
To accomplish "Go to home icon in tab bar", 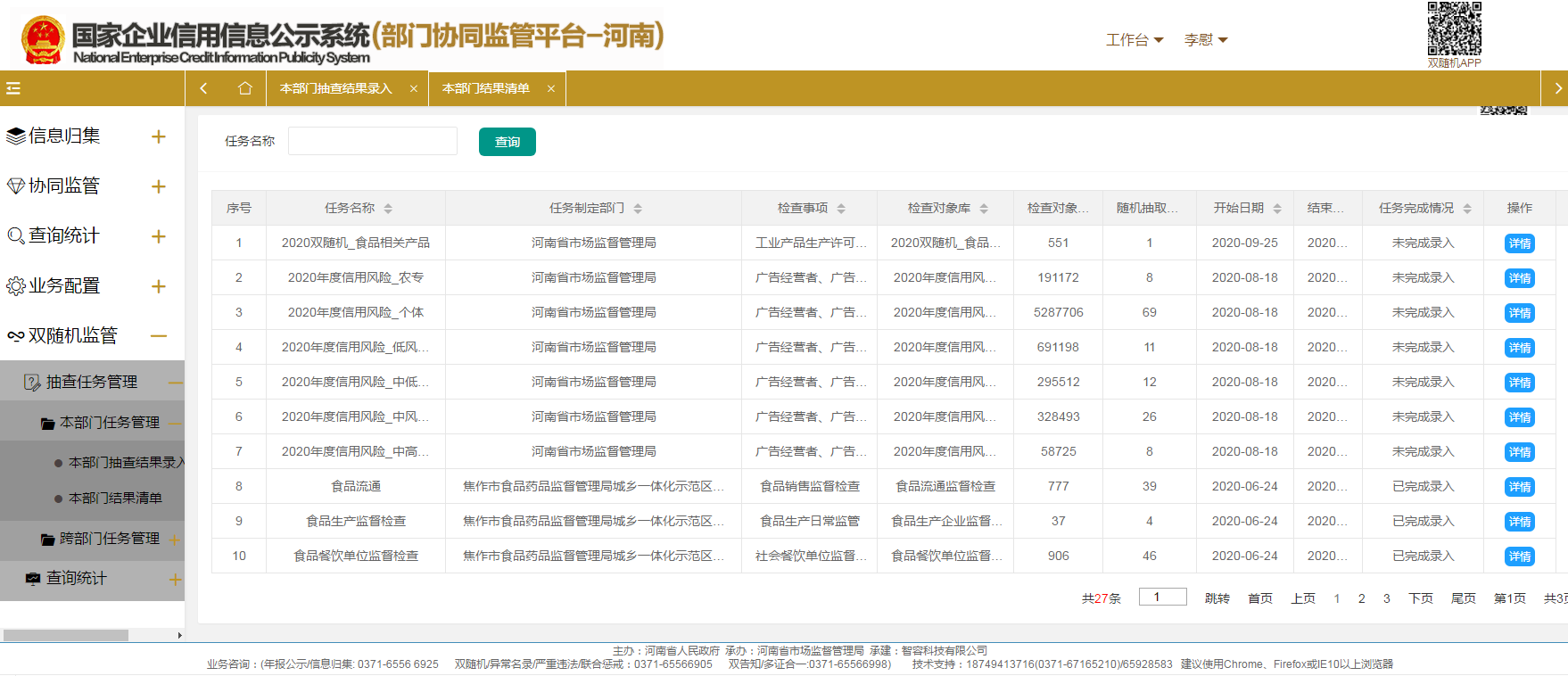I will [x=245, y=88].
